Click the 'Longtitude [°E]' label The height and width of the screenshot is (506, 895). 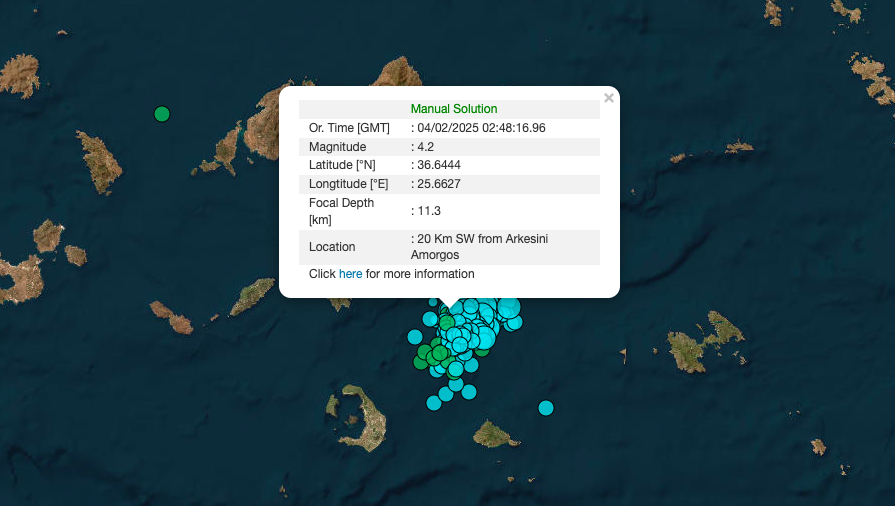(348, 184)
